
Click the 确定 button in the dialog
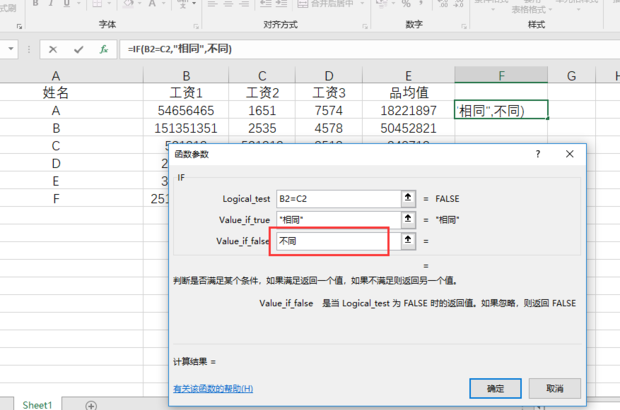495,388
